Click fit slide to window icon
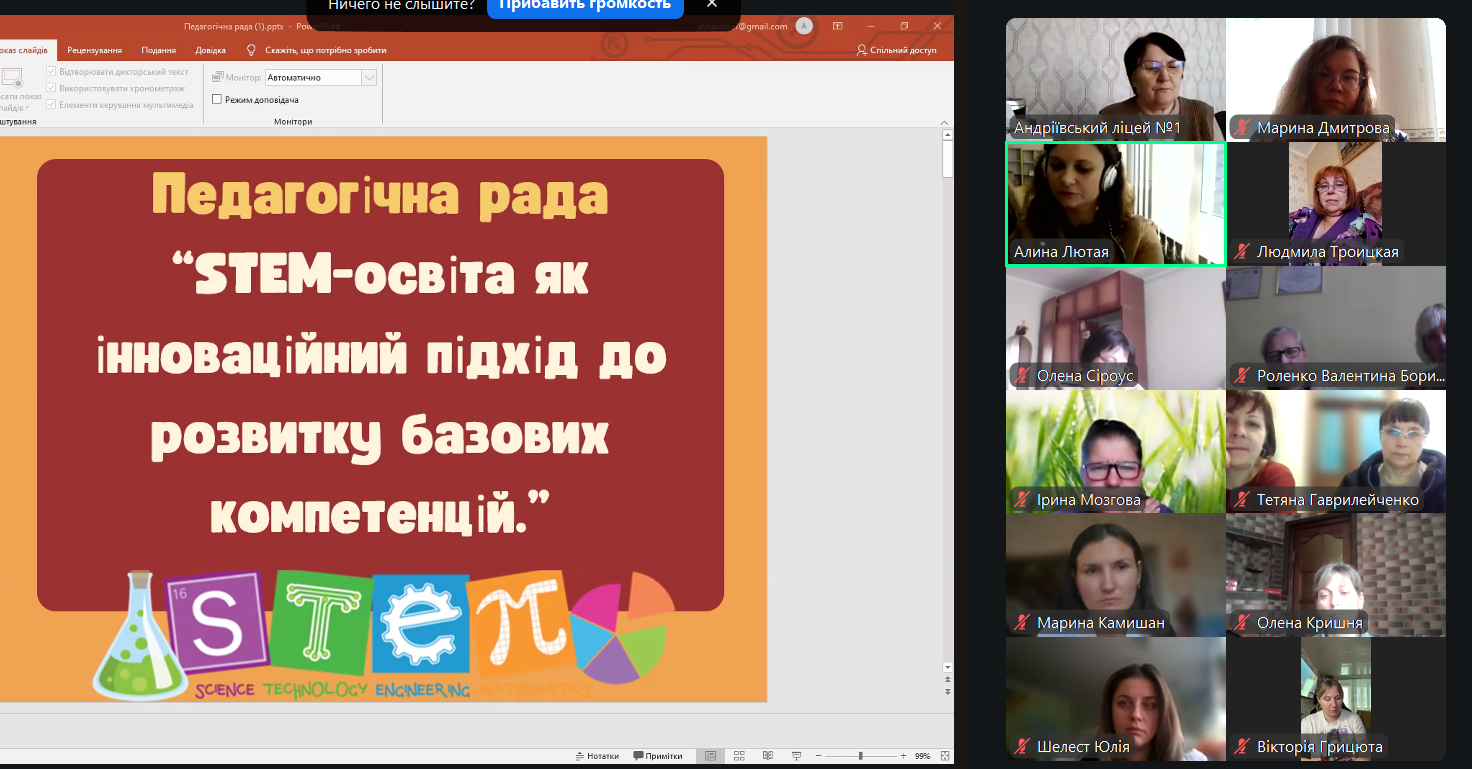 click(943, 756)
